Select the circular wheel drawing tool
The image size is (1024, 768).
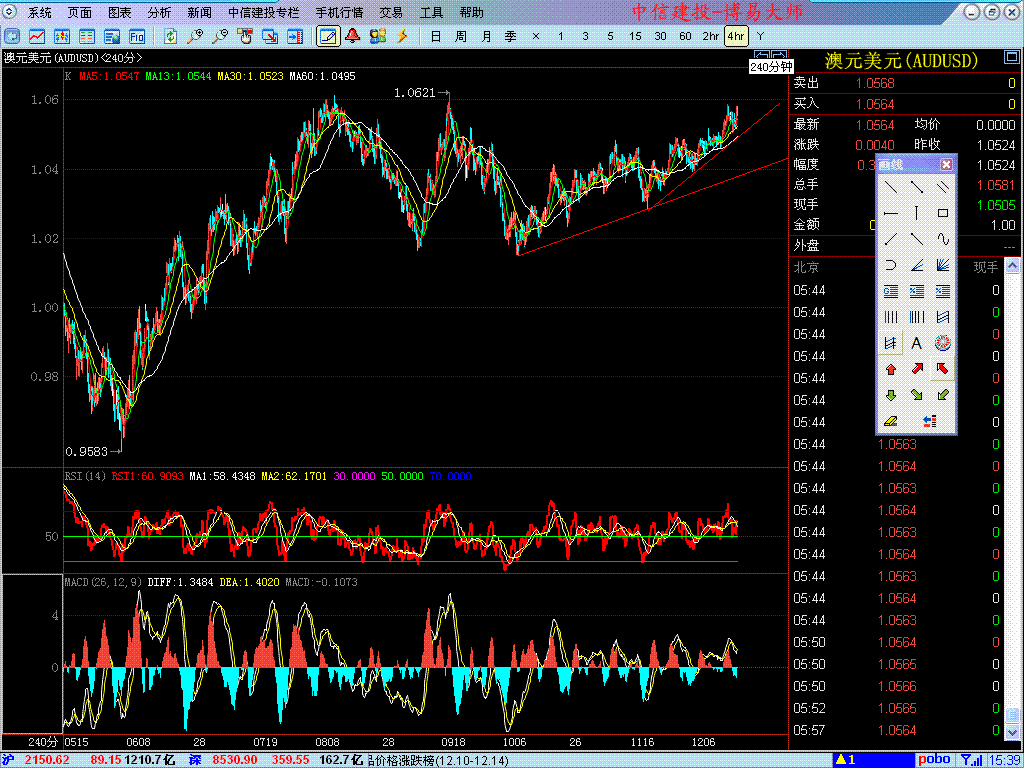pyautogui.click(x=942, y=343)
